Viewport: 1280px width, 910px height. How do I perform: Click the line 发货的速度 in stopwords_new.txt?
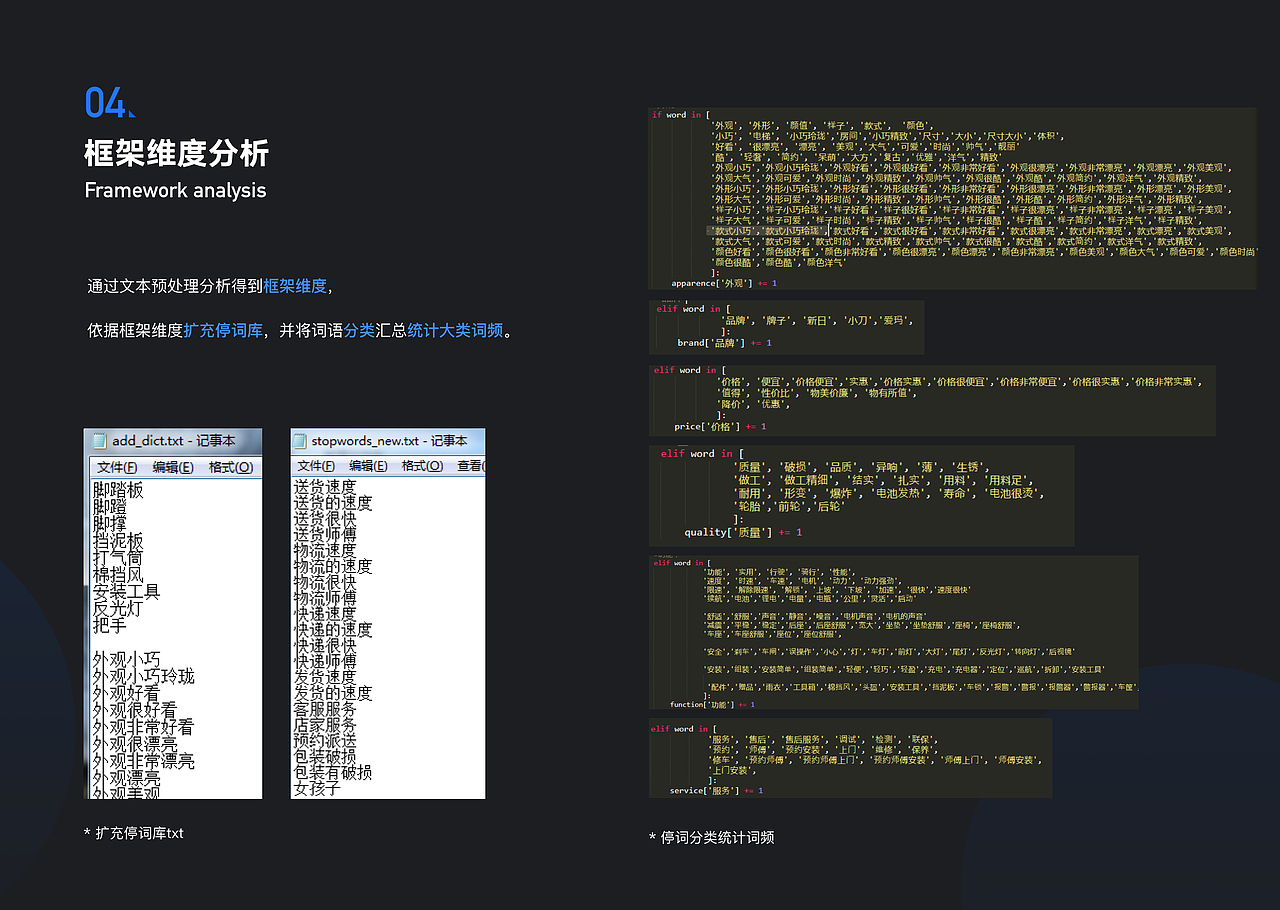(332, 693)
